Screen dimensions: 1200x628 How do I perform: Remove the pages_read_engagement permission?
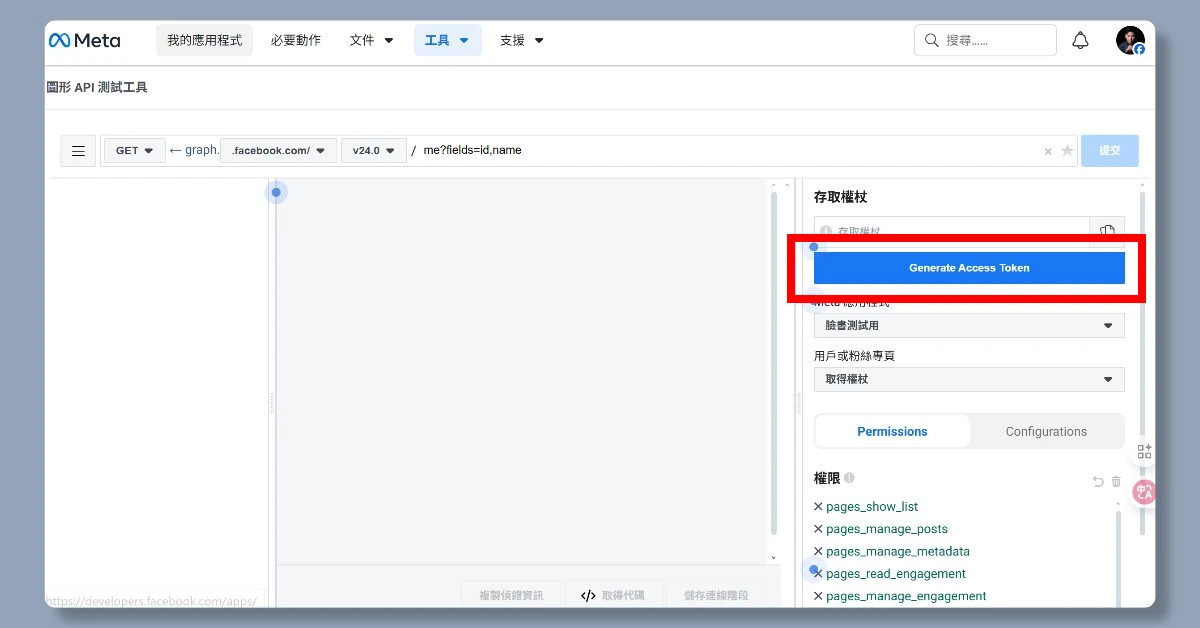point(818,574)
